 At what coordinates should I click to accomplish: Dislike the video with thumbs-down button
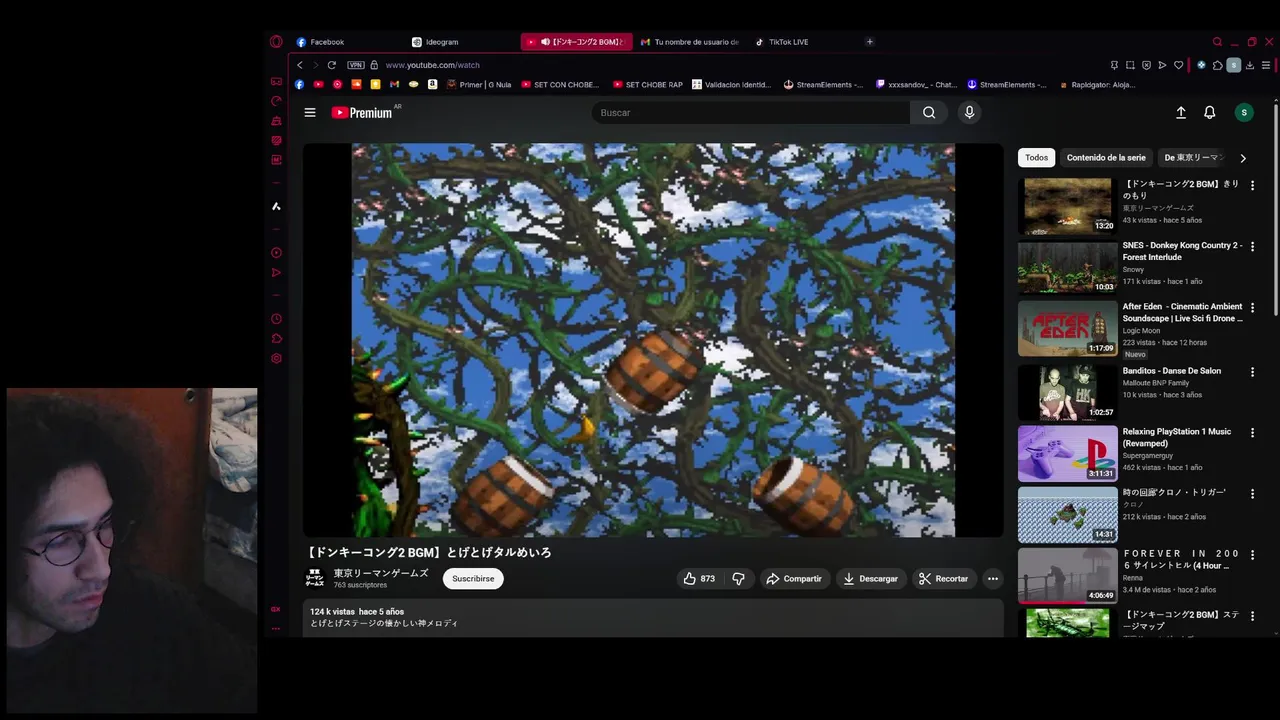coord(739,578)
